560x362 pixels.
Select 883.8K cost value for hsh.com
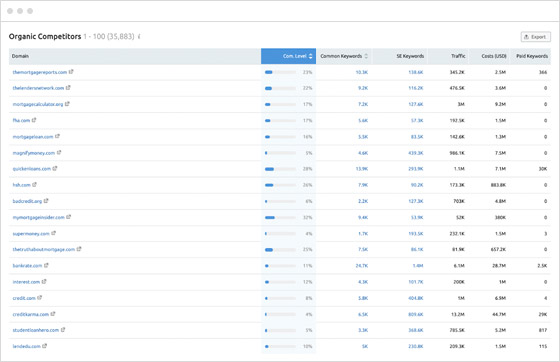pyautogui.click(x=498, y=185)
